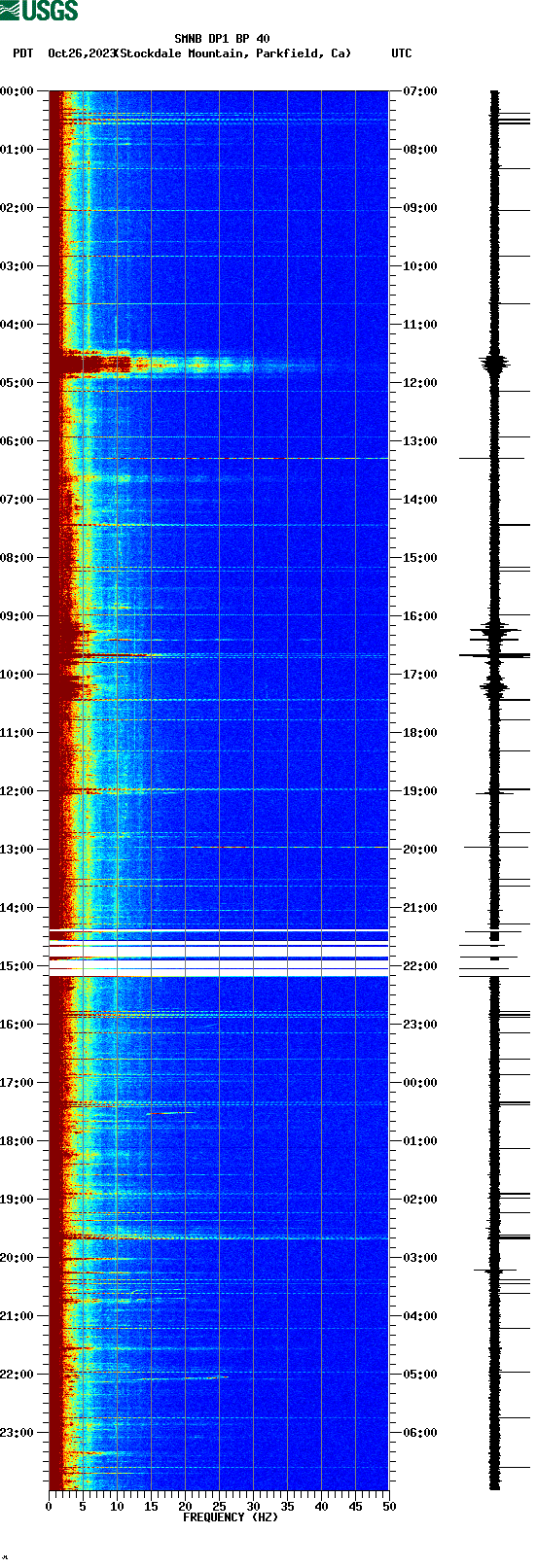Click the 10:00 PDT time label
Screen dimensions: 537x1568
pos(18,675)
